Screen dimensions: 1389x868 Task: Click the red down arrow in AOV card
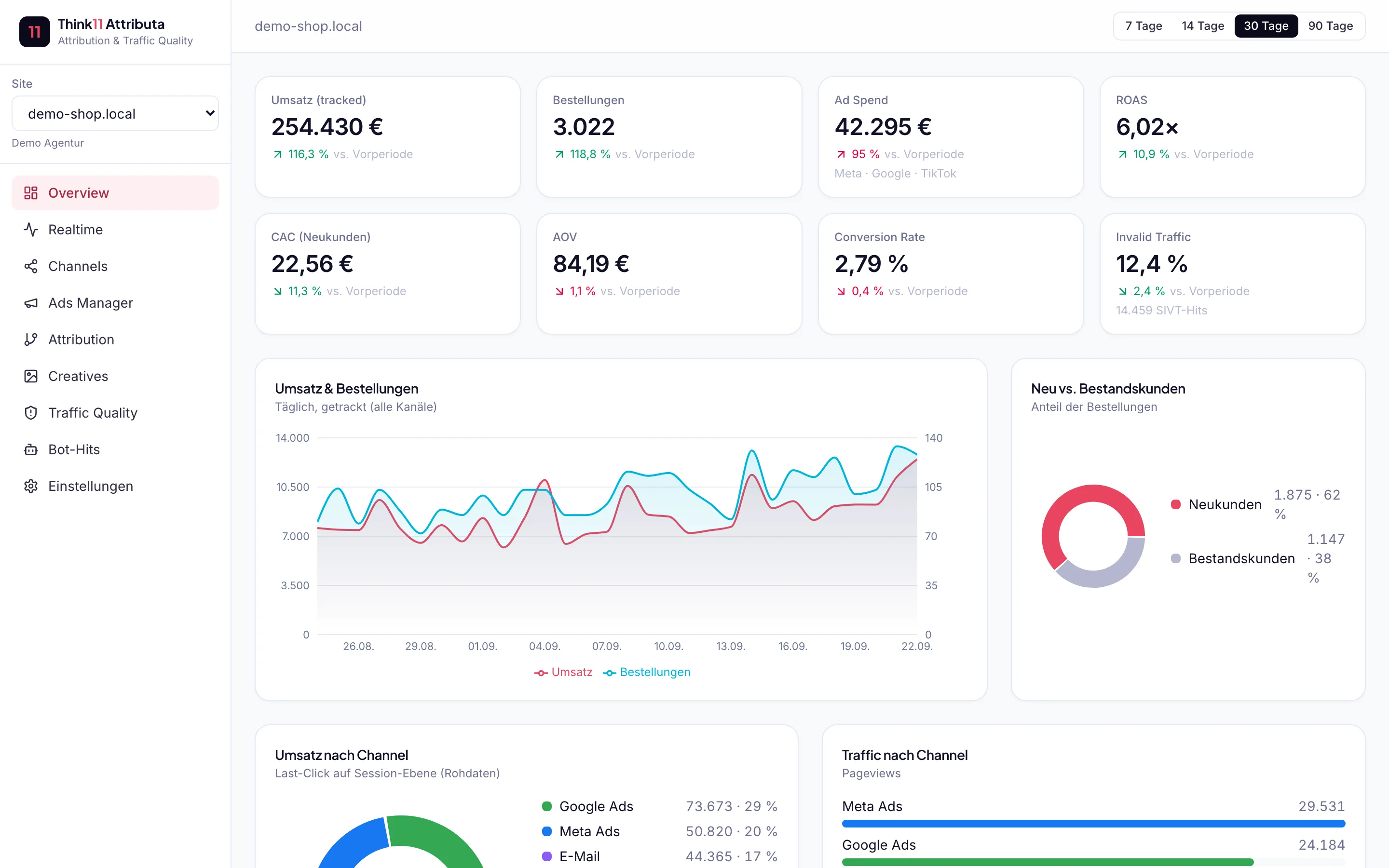coord(559,292)
